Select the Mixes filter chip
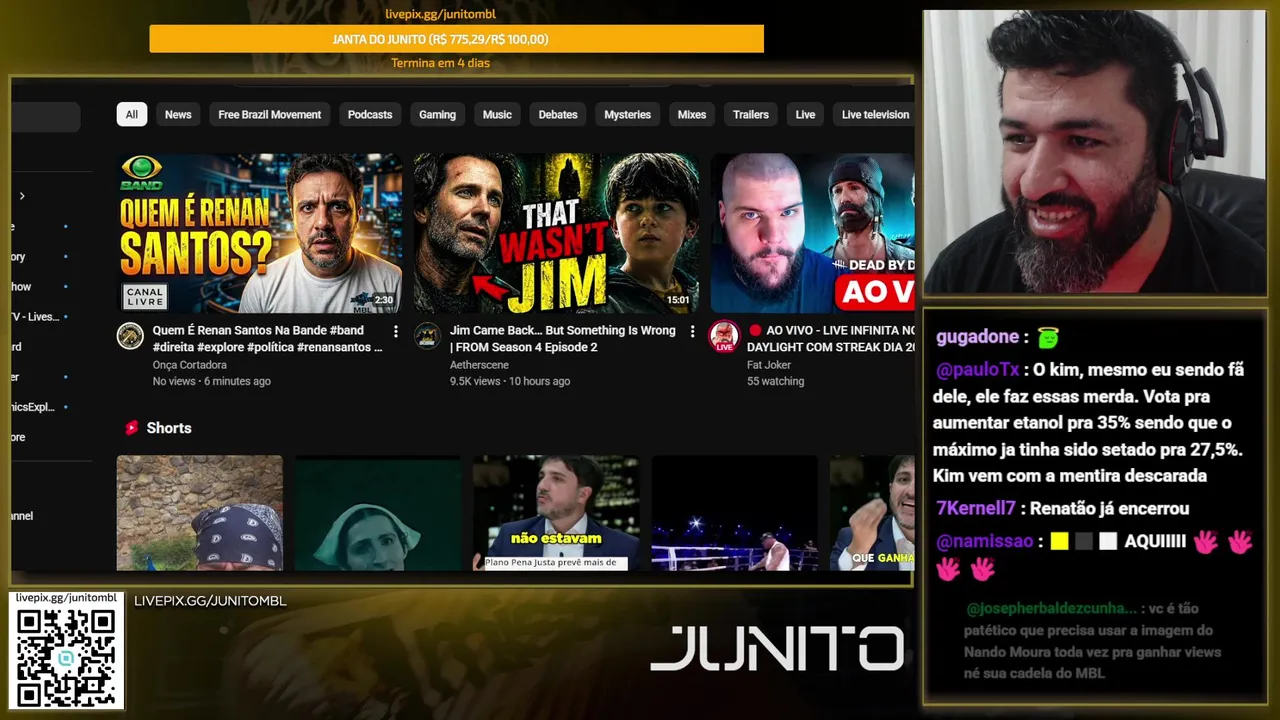1280x720 pixels. 692,114
